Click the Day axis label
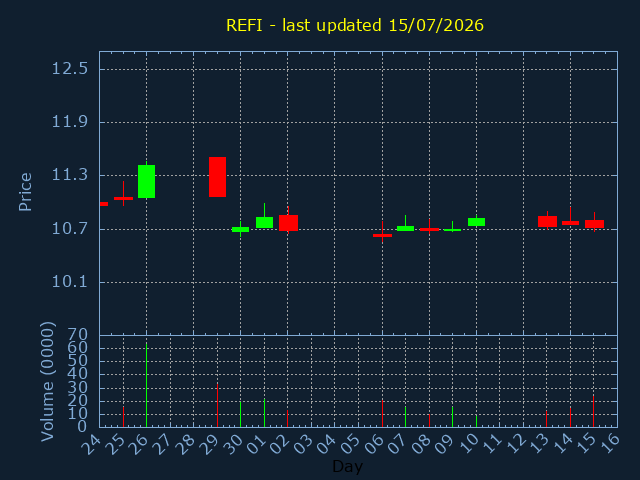Image resolution: width=640 pixels, height=480 pixels. (348, 466)
